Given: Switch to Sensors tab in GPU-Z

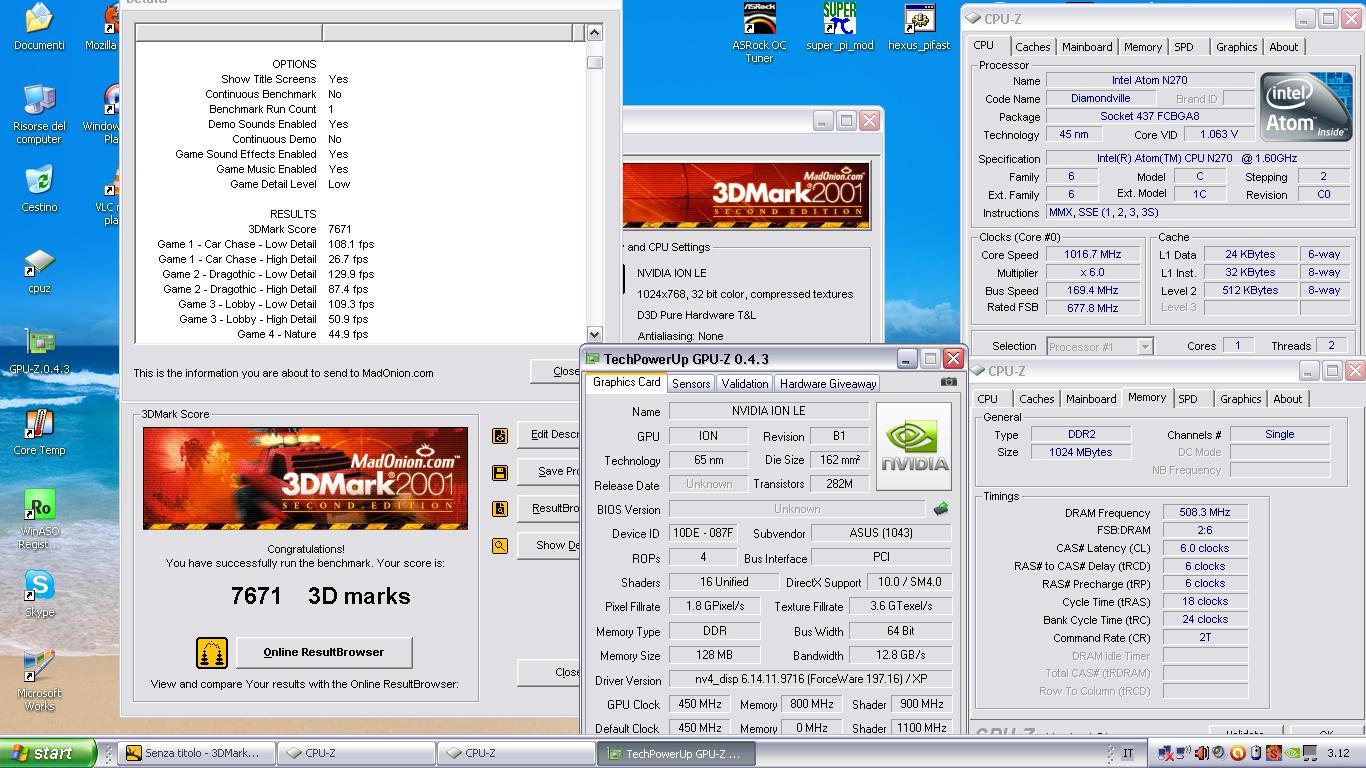Looking at the screenshot, I should (x=691, y=383).
